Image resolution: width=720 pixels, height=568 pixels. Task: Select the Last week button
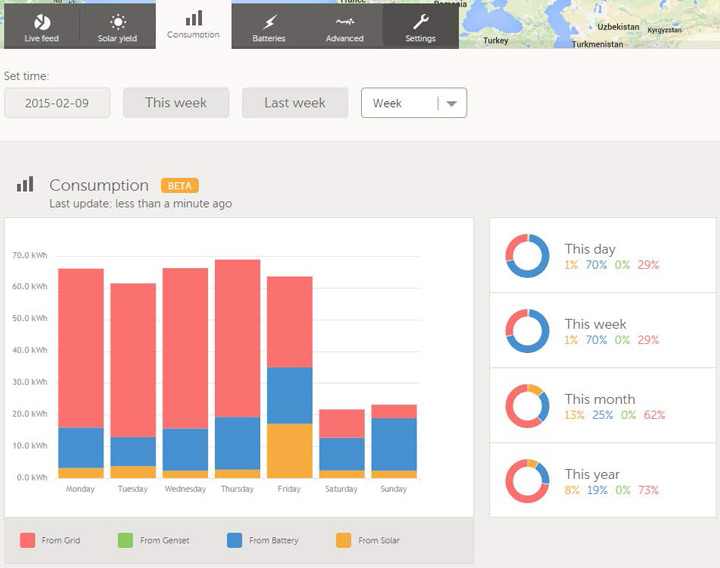[x=295, y=103]
